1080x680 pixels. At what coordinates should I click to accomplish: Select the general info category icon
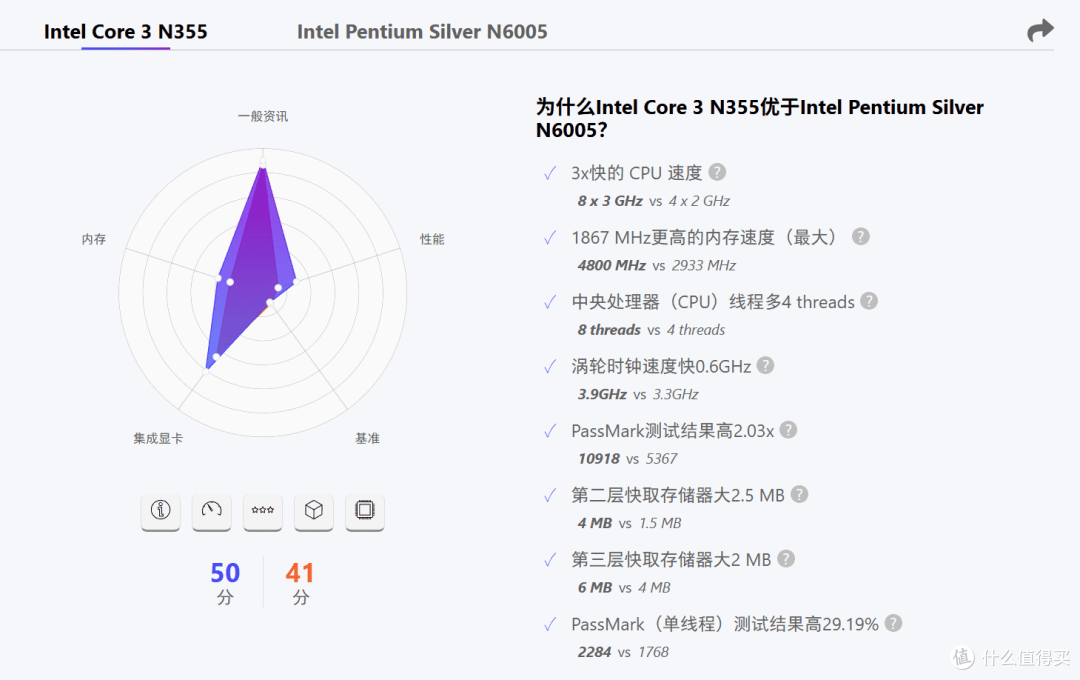(x=160, y=511)
